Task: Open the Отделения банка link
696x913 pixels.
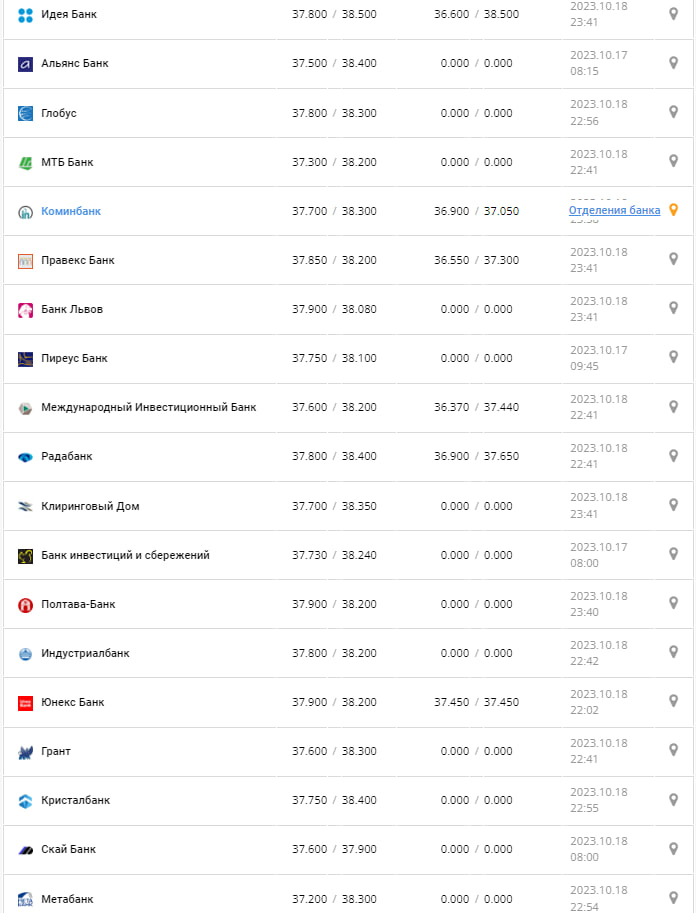Action: pyautogui.click(x=614, y=210)
